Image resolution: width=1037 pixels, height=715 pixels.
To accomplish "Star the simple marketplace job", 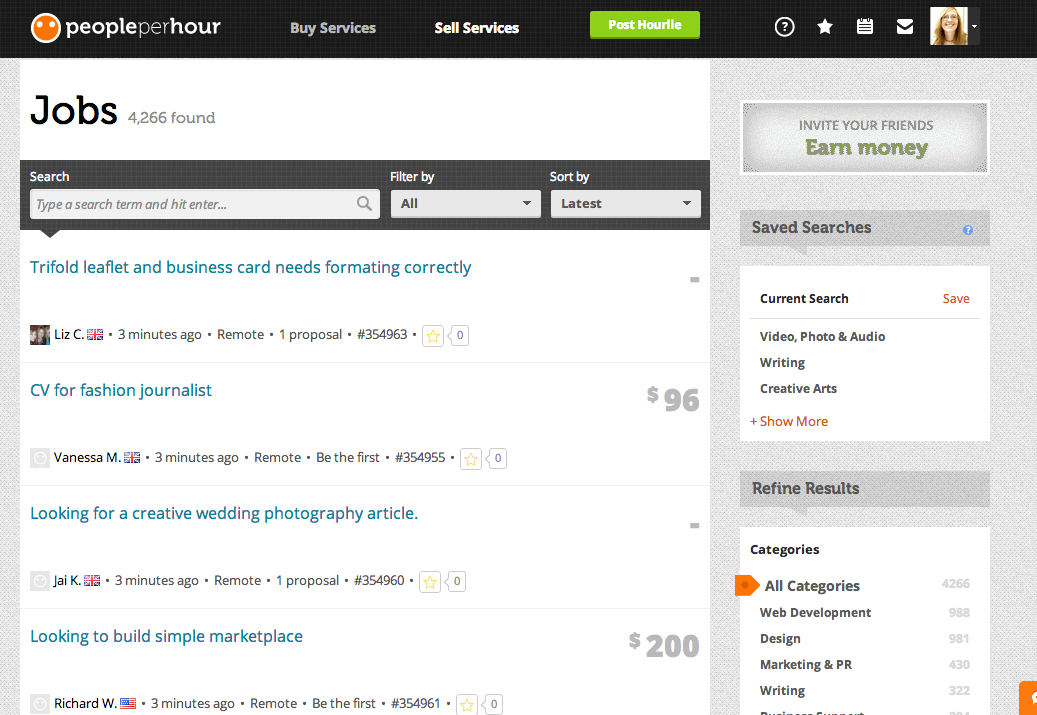I will point(467,704).
